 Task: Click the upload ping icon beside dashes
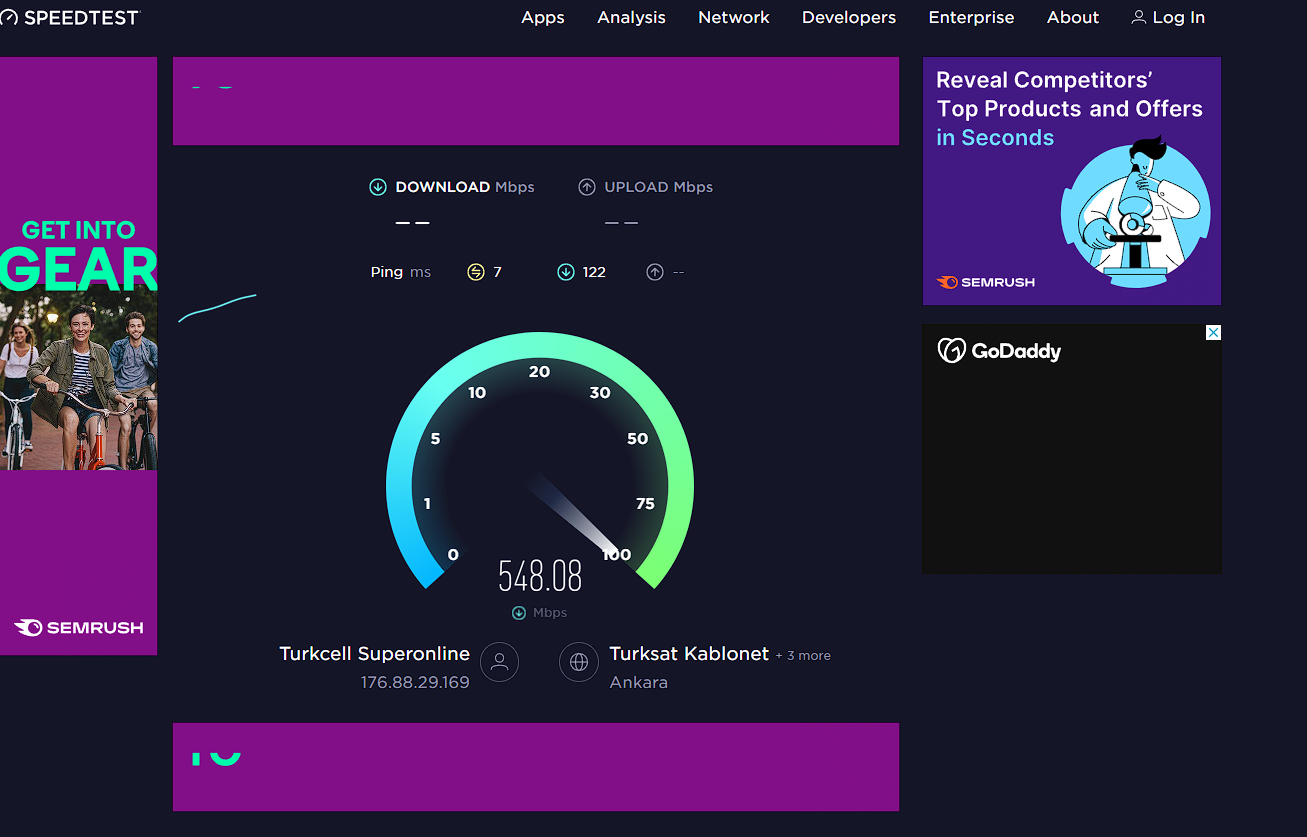[x=655, y=272]
